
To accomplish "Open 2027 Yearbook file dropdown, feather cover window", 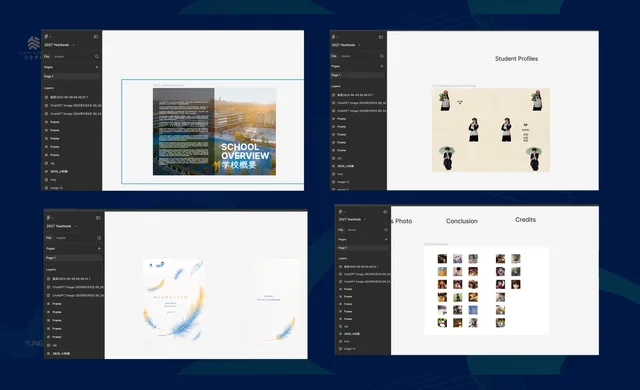I will [x=62, y=226].
